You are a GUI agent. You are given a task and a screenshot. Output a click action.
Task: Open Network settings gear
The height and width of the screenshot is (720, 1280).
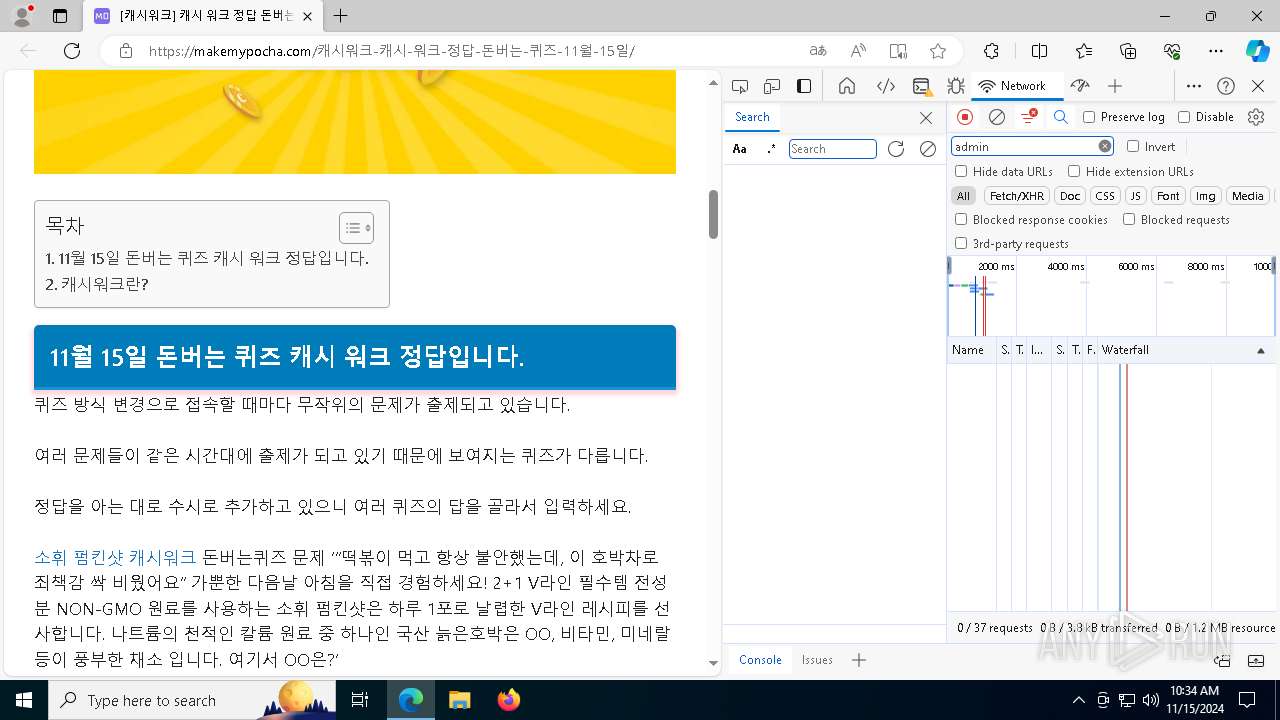(1256, 117)
